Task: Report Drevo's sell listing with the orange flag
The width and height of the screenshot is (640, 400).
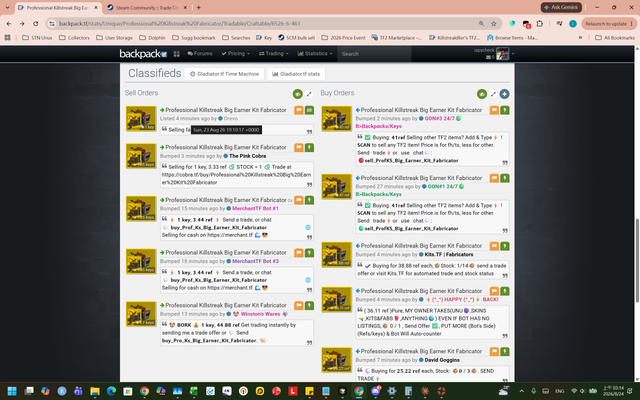Action: 299,110
